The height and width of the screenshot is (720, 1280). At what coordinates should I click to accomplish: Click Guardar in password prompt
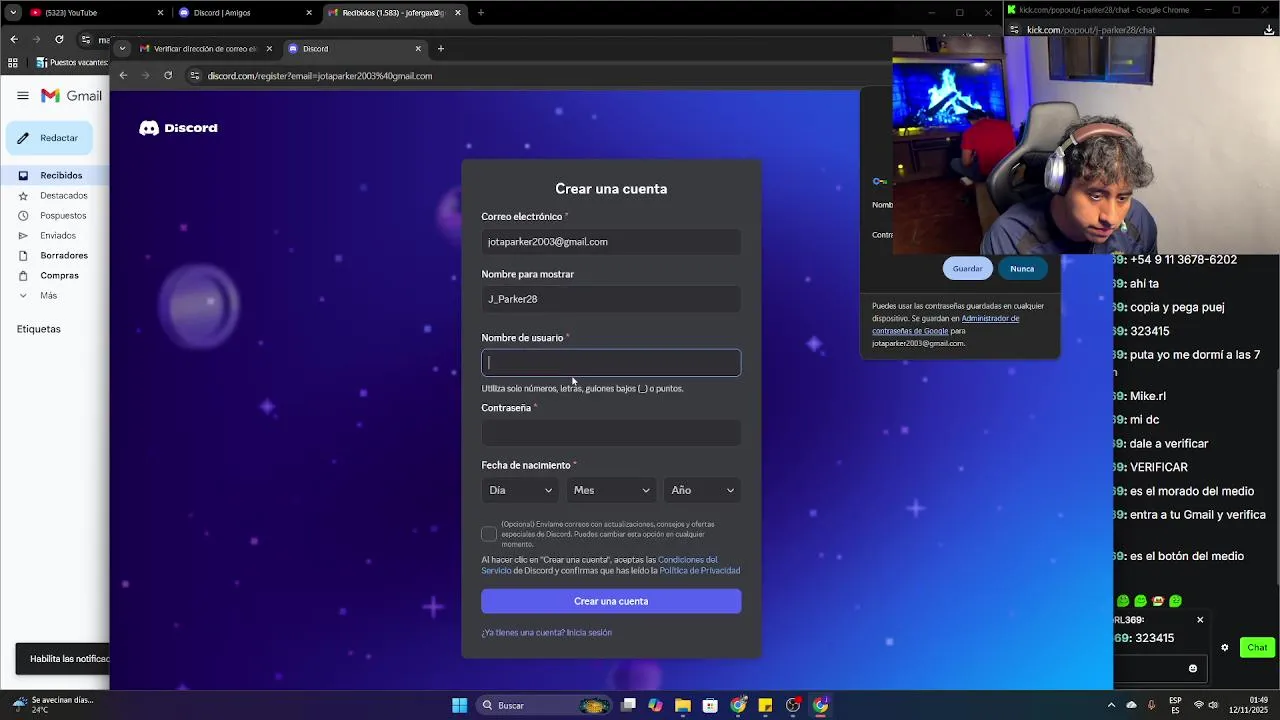967,268
